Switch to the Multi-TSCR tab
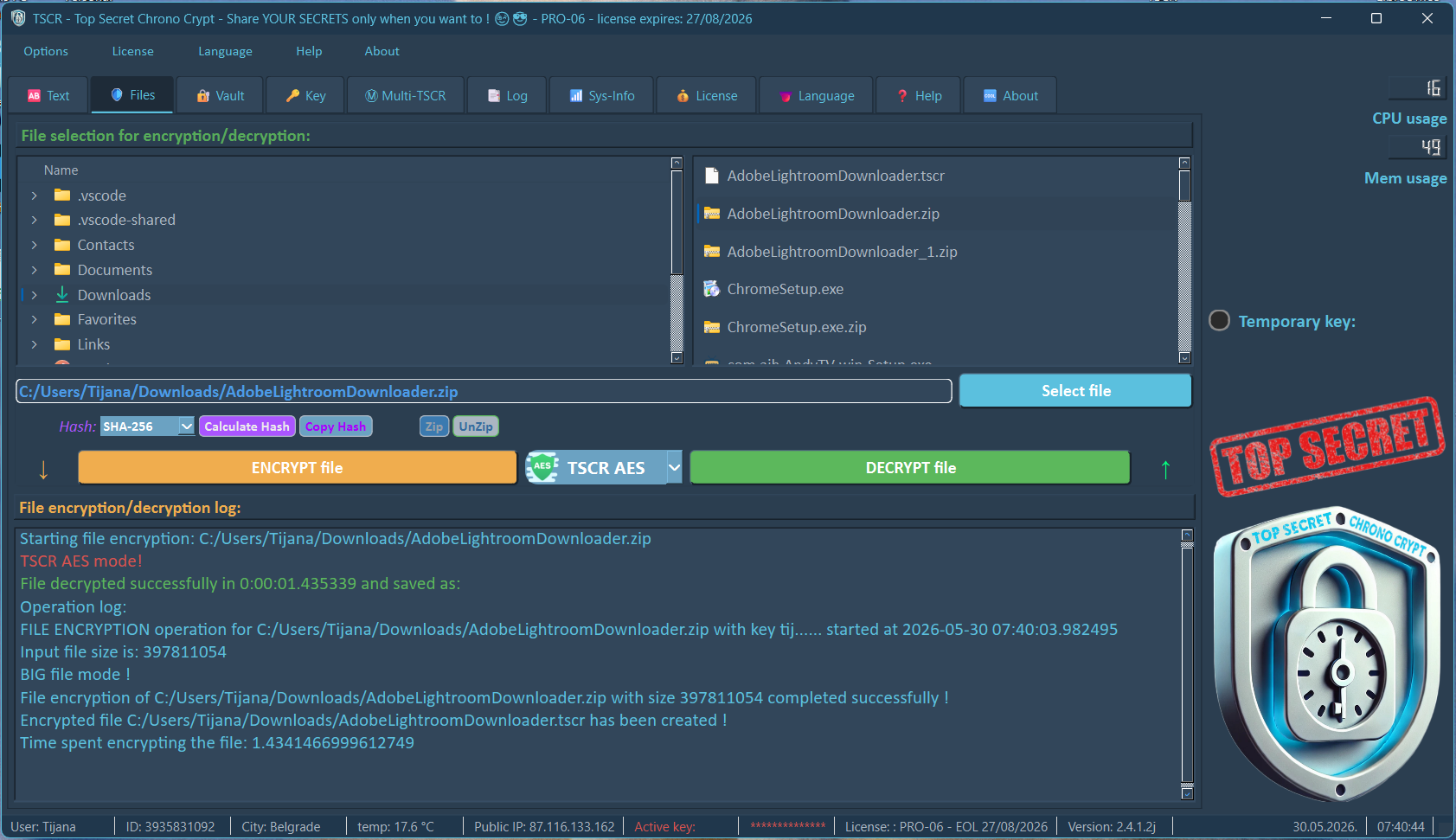 tap(406, 96)
